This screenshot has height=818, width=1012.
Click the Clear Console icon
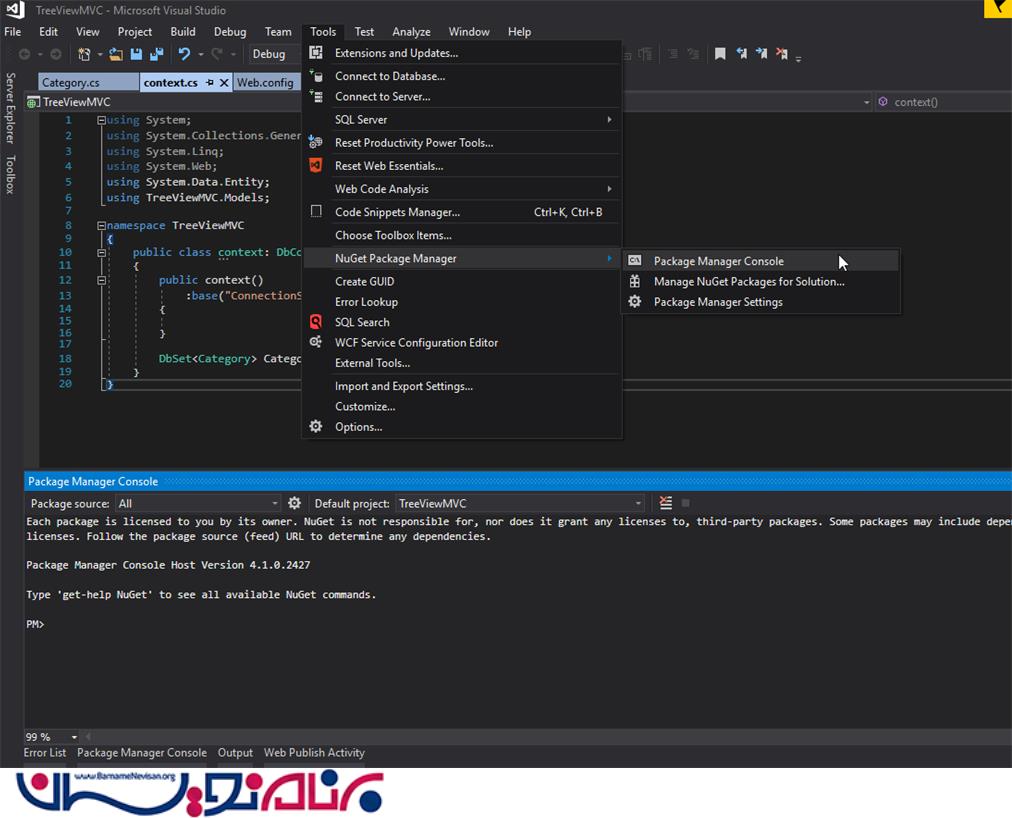tap(665, 503)
